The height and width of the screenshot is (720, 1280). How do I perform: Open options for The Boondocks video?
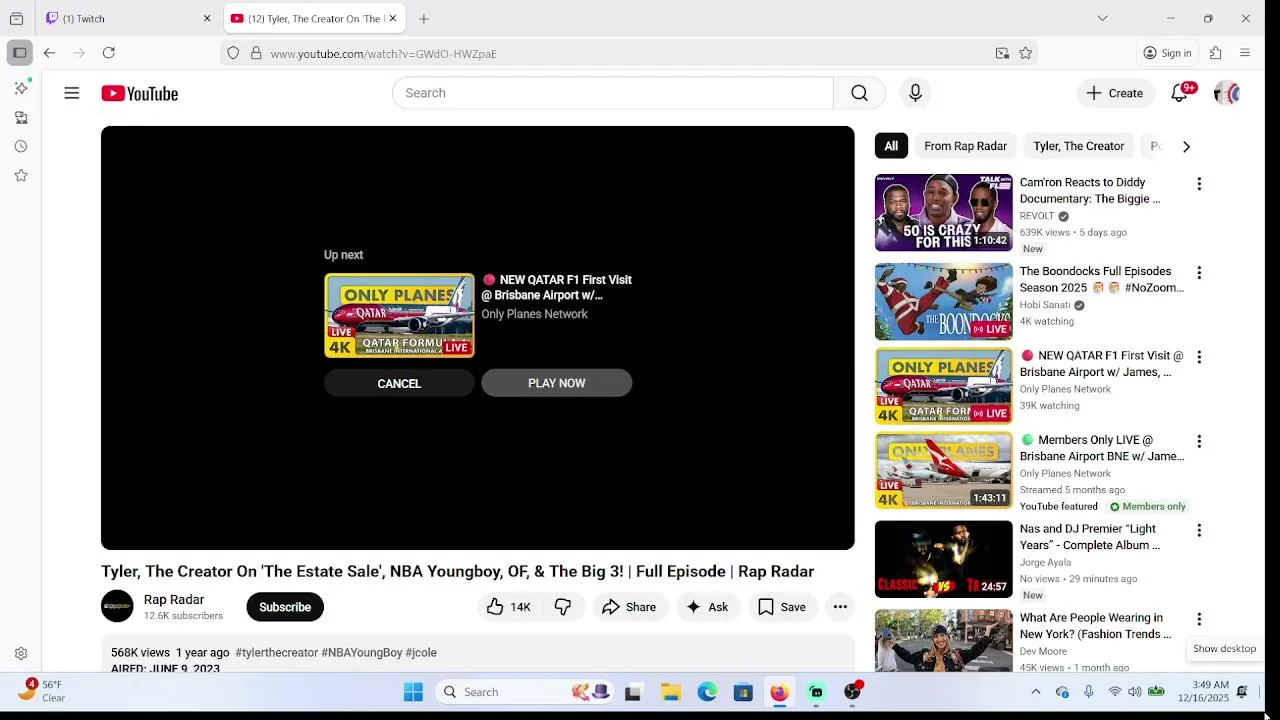pyautogui.click(x=1199, y=272)
